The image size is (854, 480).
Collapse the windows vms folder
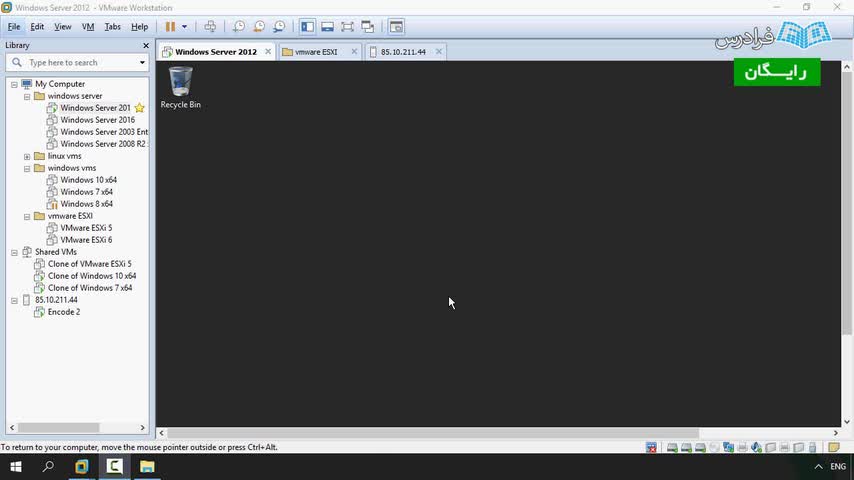click(27, 168)
